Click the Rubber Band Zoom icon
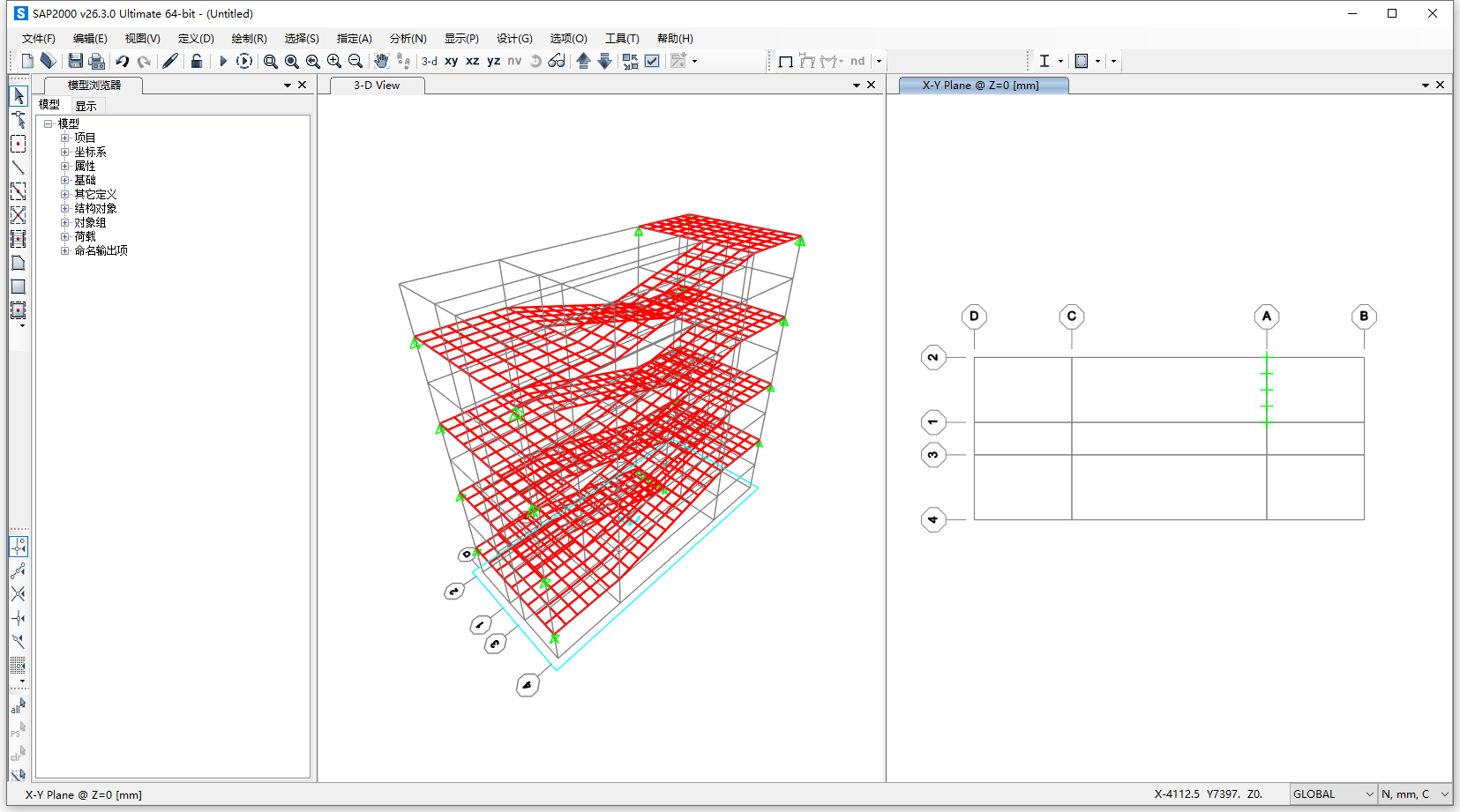 271,61
